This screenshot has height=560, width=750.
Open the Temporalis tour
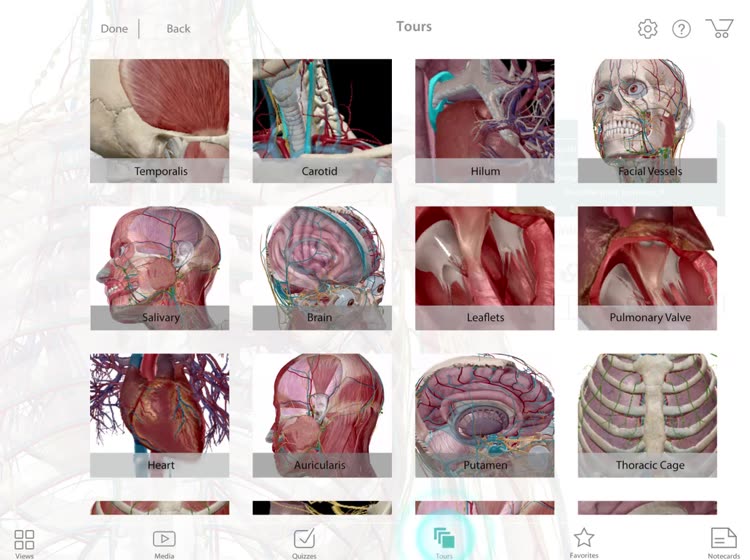coord(160,121)
